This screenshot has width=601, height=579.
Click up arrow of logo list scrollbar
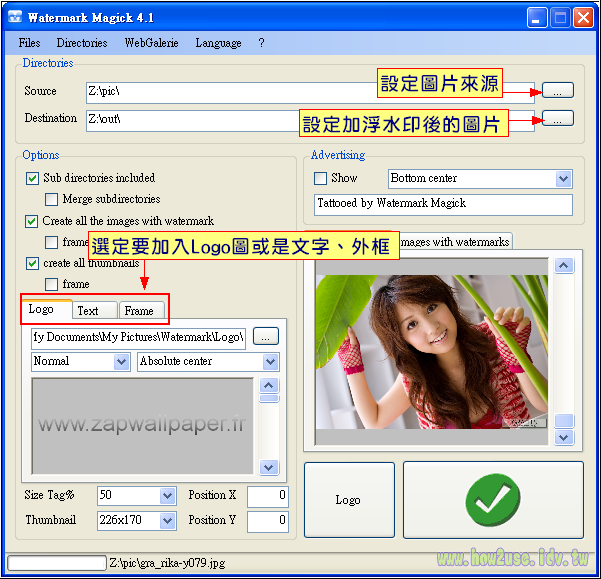coord(269,385)
